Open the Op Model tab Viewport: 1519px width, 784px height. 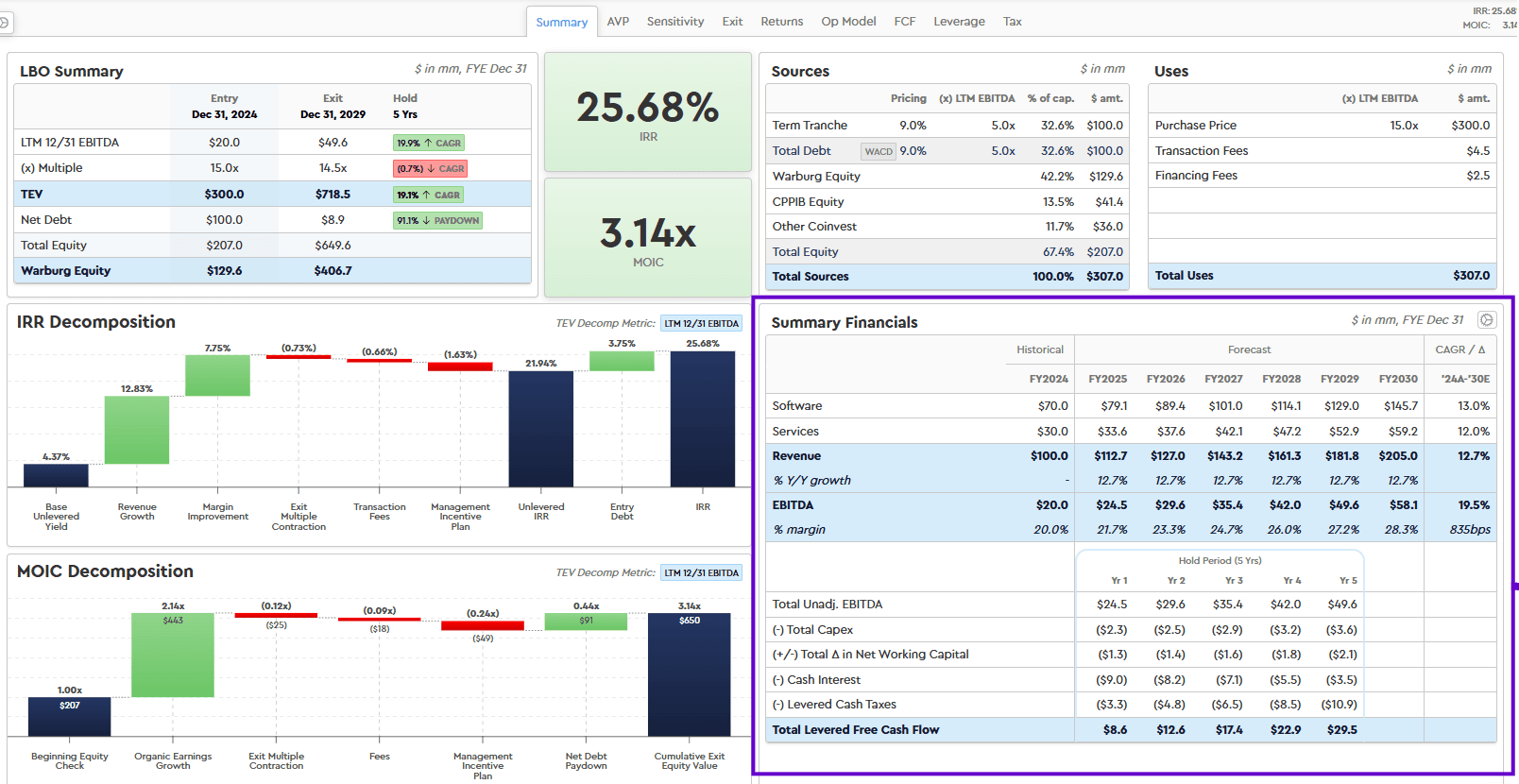tap(847, 22)
